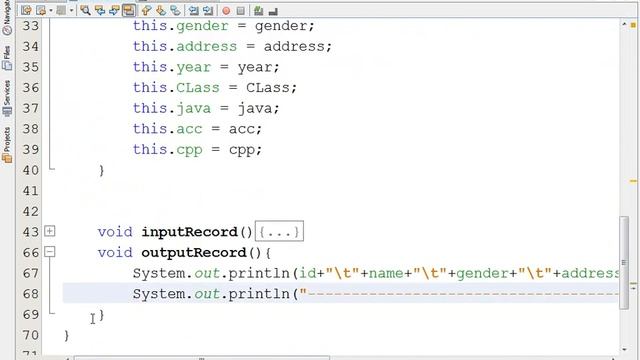Click the dashed string on line 68

click(459, 294)
